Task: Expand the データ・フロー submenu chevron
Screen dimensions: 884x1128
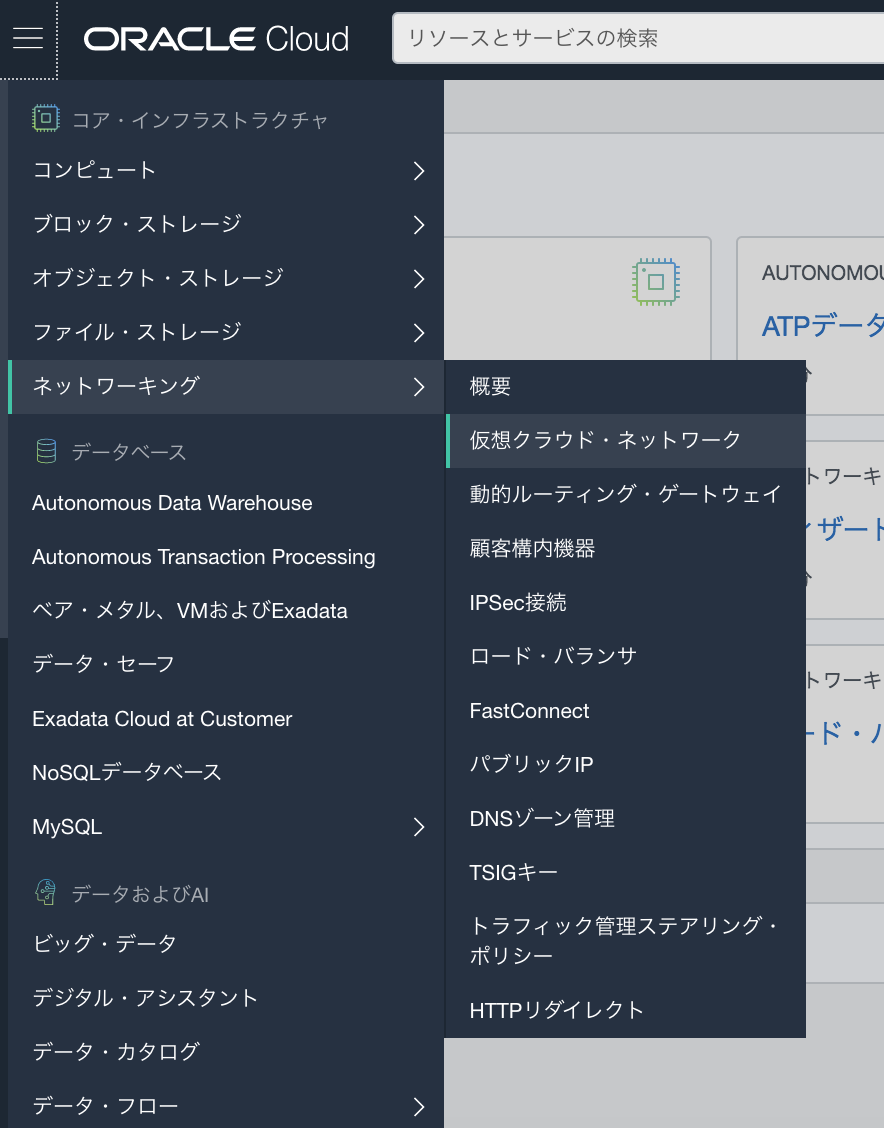Action: 419,1106
